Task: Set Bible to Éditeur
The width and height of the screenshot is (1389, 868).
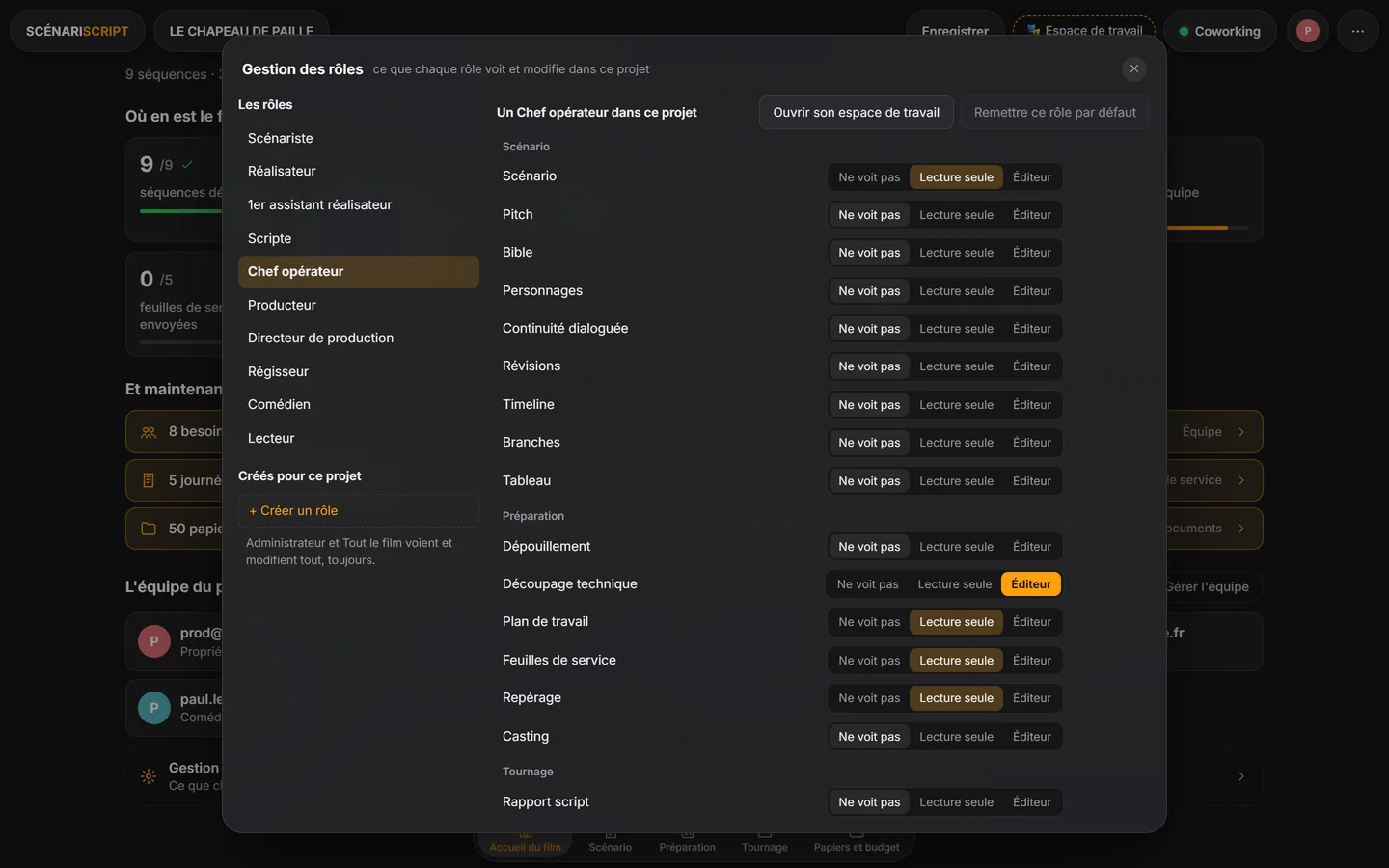Action: 1031,253
